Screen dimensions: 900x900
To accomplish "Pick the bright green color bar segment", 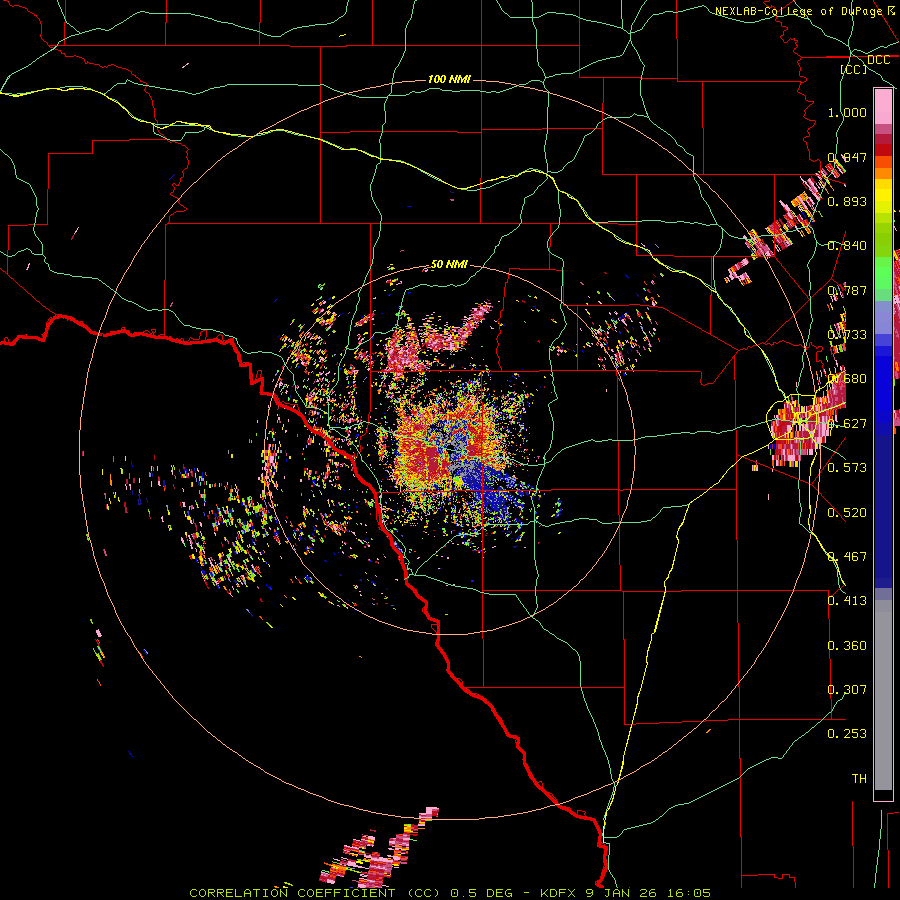I will click(883, 273).
